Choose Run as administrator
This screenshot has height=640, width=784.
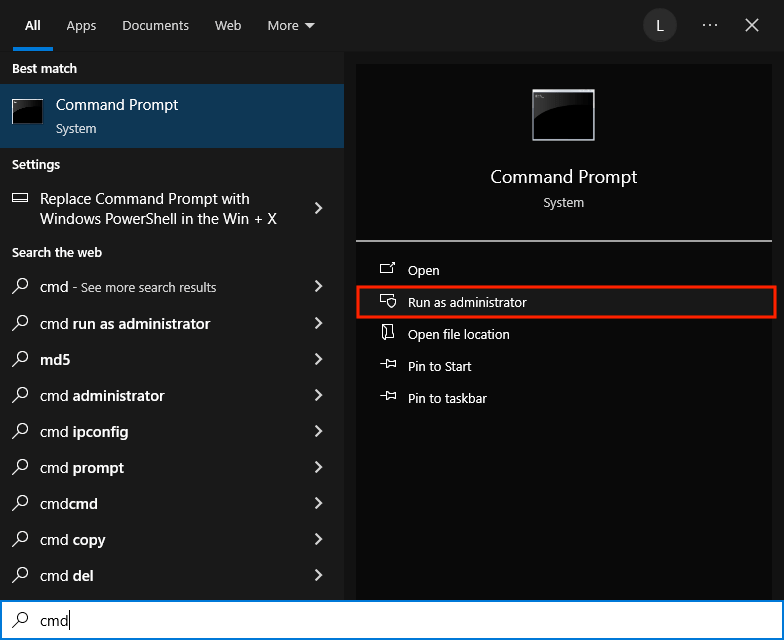pyautogui.click(x=467, y=302)
